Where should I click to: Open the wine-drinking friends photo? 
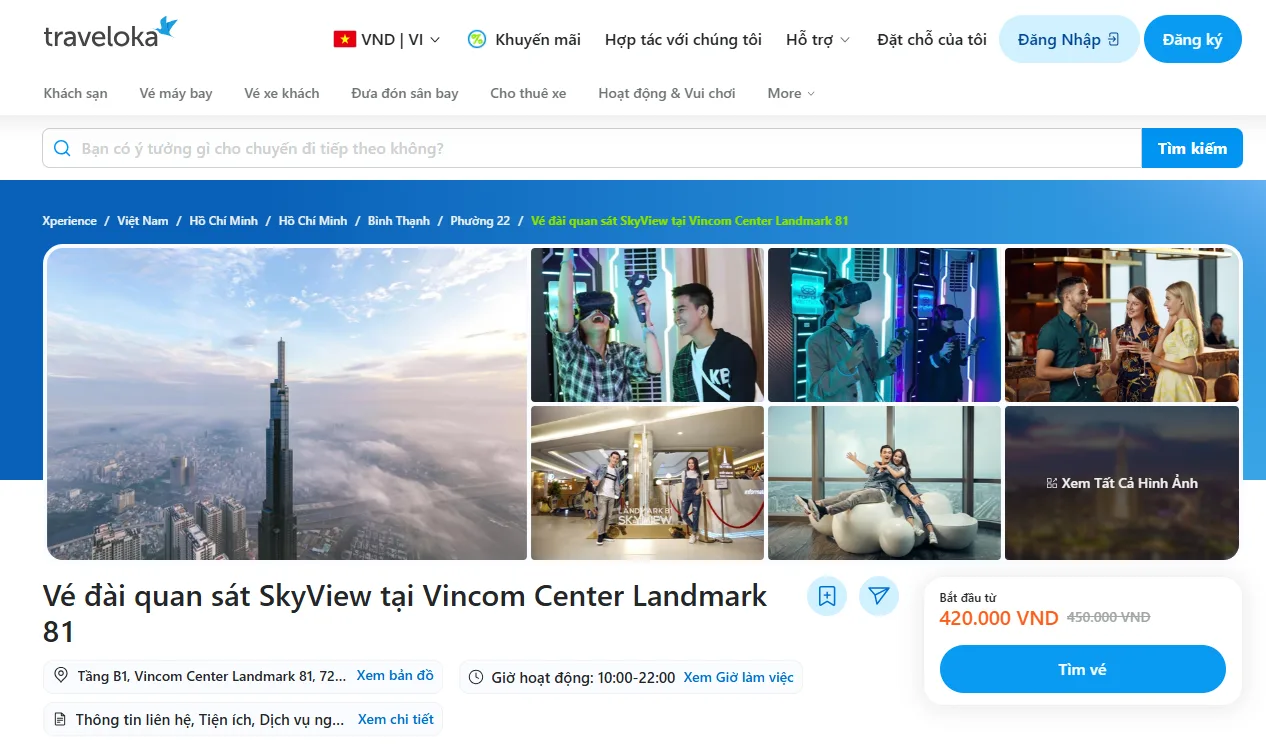coord(1122,325)
